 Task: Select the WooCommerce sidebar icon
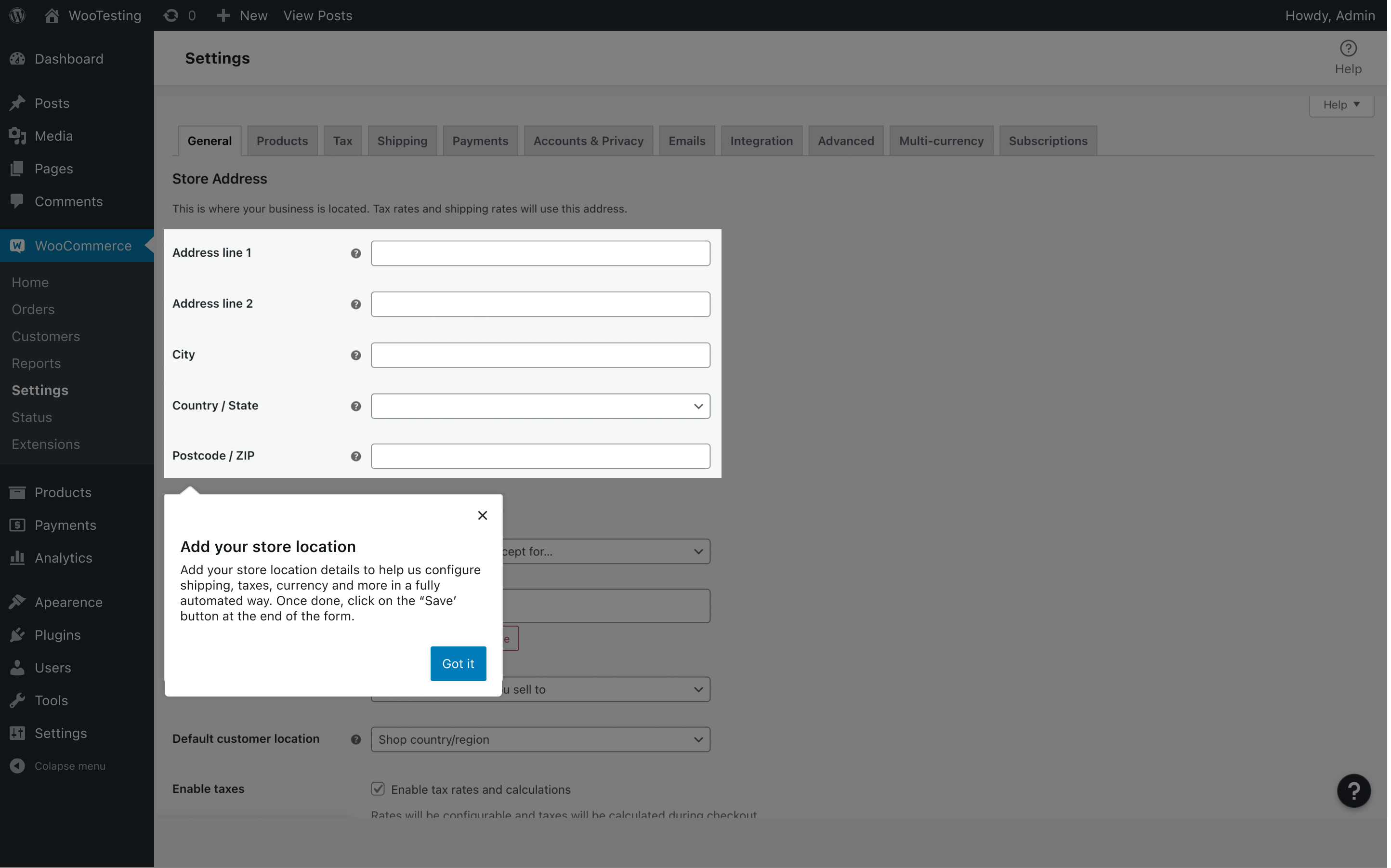pyautogui.click(x=17, y=246)
